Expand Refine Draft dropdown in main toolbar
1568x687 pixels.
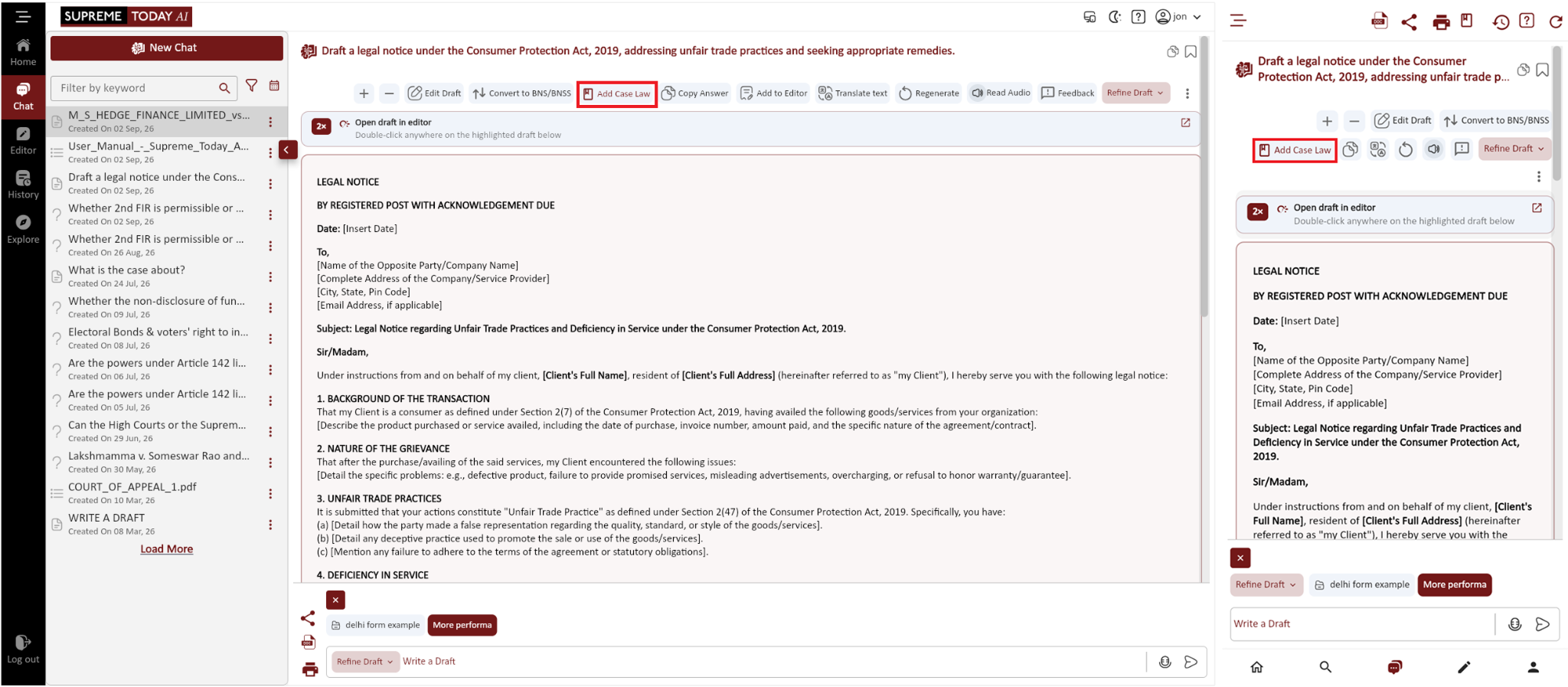(1135, 93)
